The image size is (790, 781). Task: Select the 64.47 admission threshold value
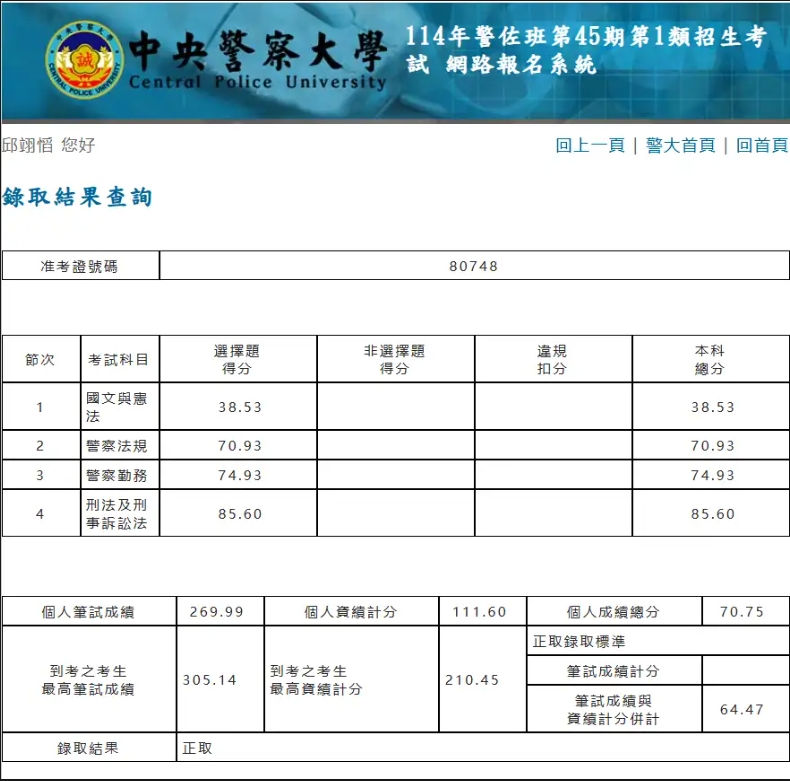[742, 709]
